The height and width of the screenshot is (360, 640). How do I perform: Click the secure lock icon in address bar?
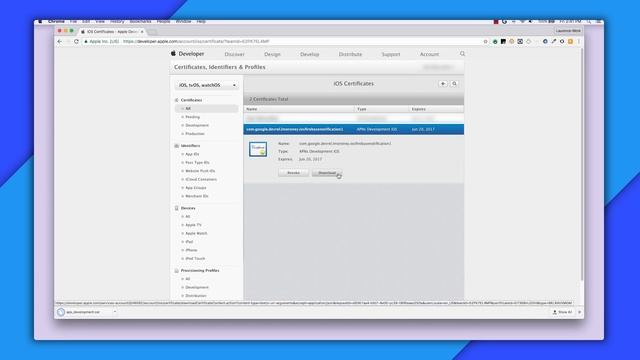point(86,41)
